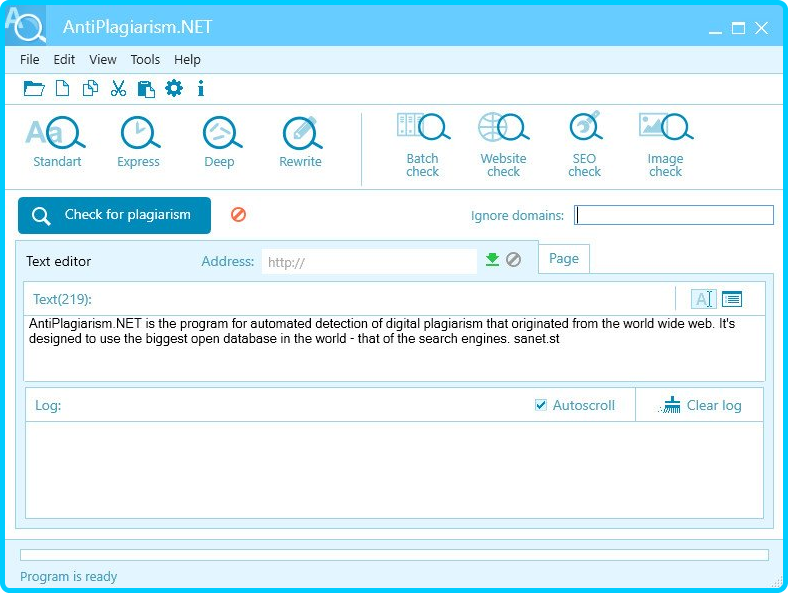Switch to the Page tab
The width and height of the screenshot is (788, 593).
[564, 258]
